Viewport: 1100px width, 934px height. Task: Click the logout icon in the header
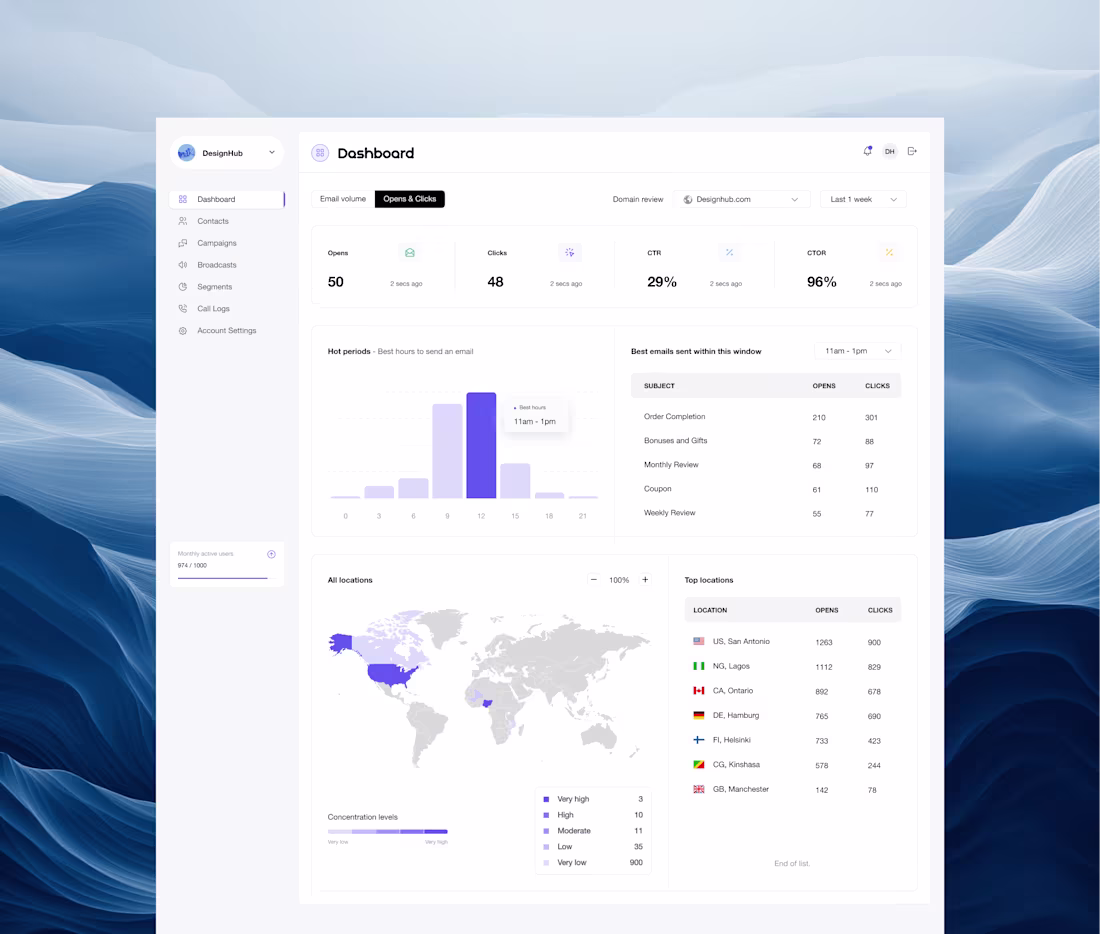912,150
